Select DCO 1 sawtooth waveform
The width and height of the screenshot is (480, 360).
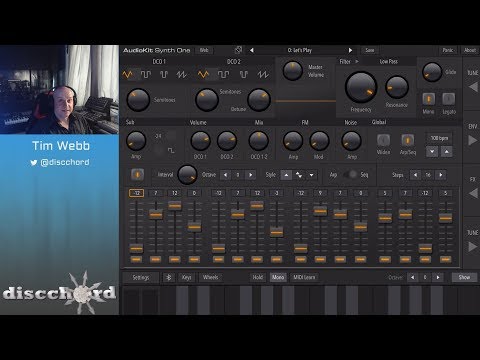pos(182,74)
